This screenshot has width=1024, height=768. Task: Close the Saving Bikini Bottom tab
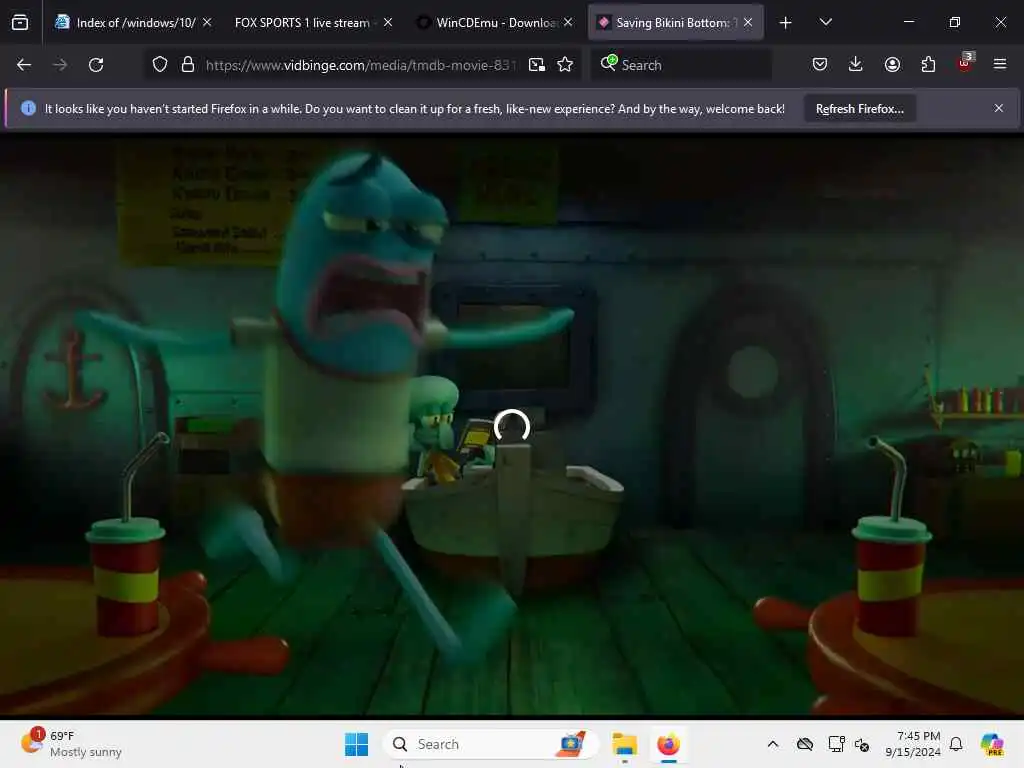(748, 22)
